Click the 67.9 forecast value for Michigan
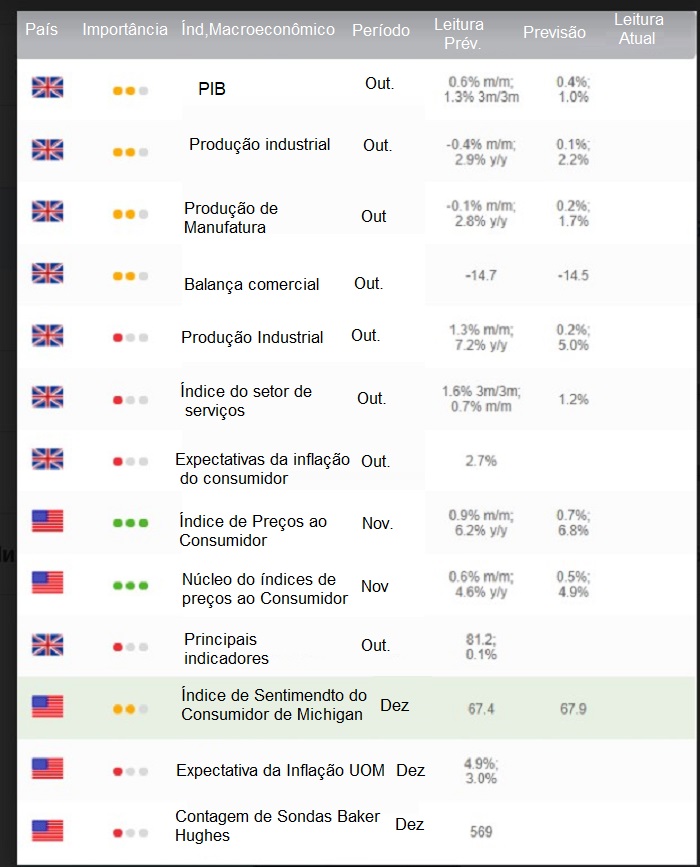This screenshot has height=867, width=700. point(573,709)
